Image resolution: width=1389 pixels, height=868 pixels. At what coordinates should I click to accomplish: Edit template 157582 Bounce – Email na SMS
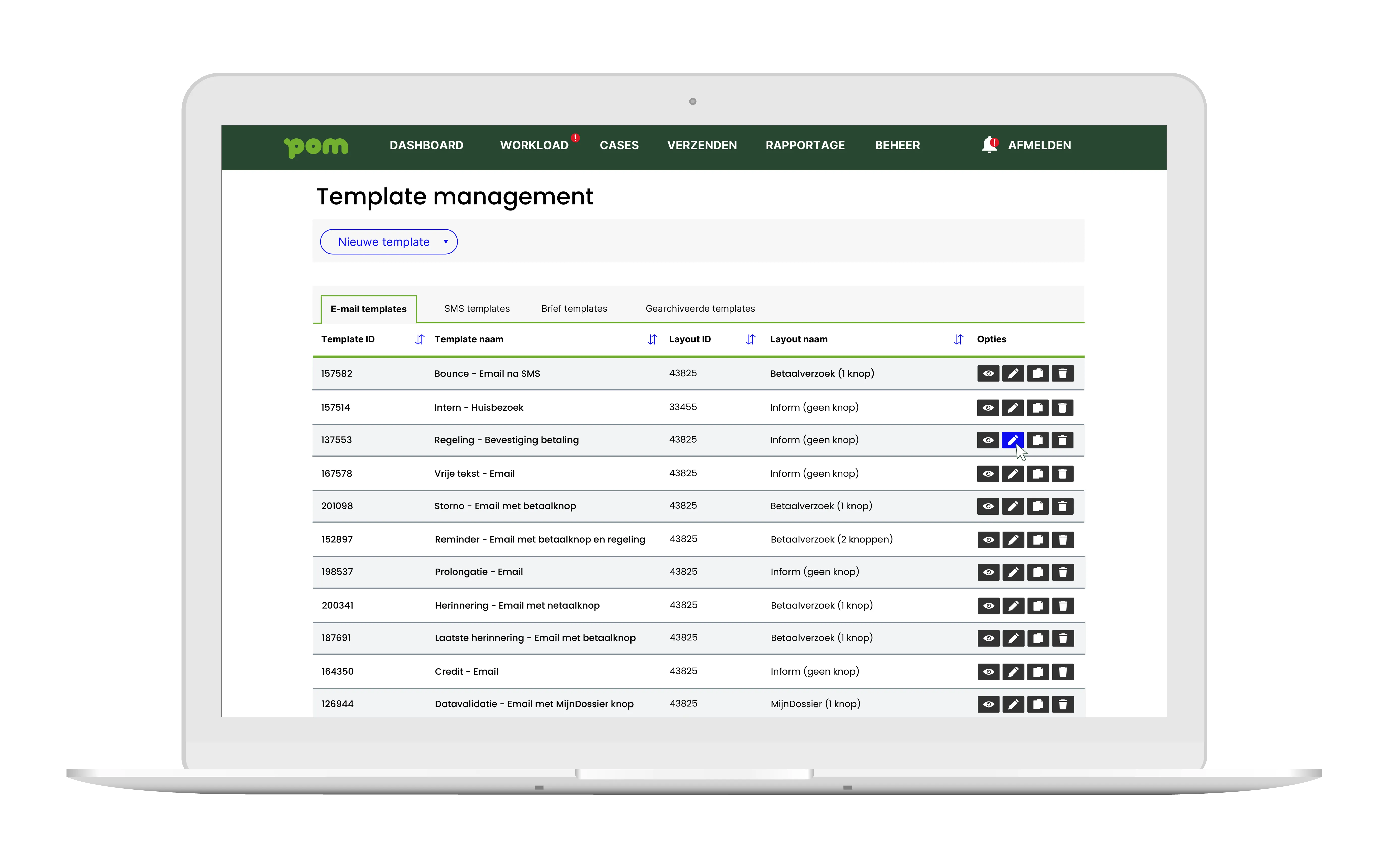tap(1013, 374)
